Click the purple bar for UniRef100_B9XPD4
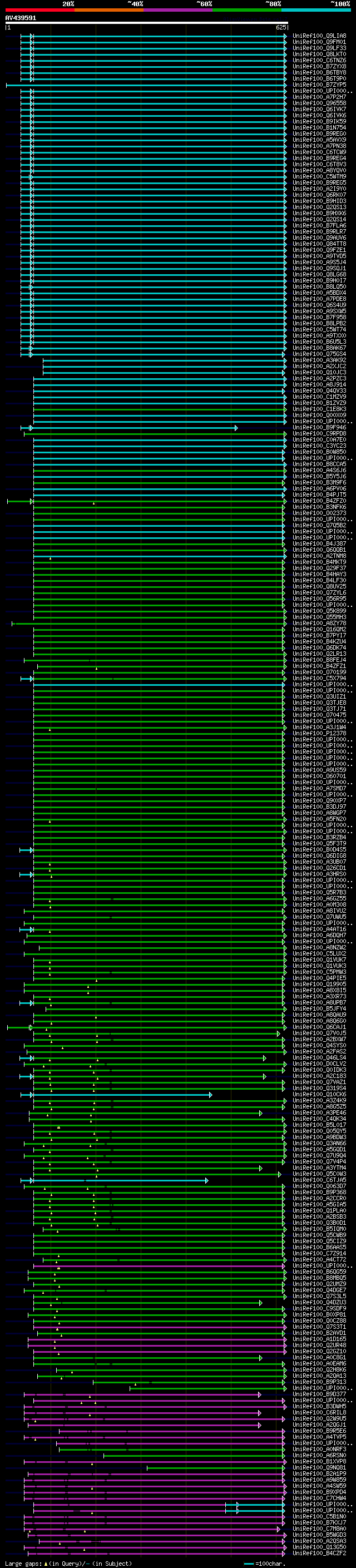This screenshot has height=1568, width=356. pyautogui.click(x=155, y=1492)
